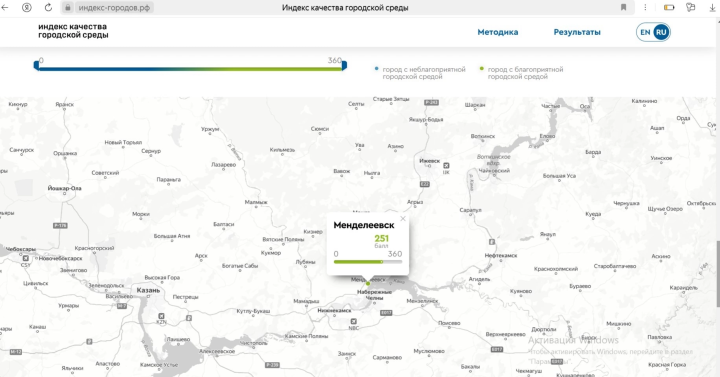Image resolution: width=720 pixels, height=377 pixels.
Task: Open the browser extensions icon
Action: (x=691, y=7)
